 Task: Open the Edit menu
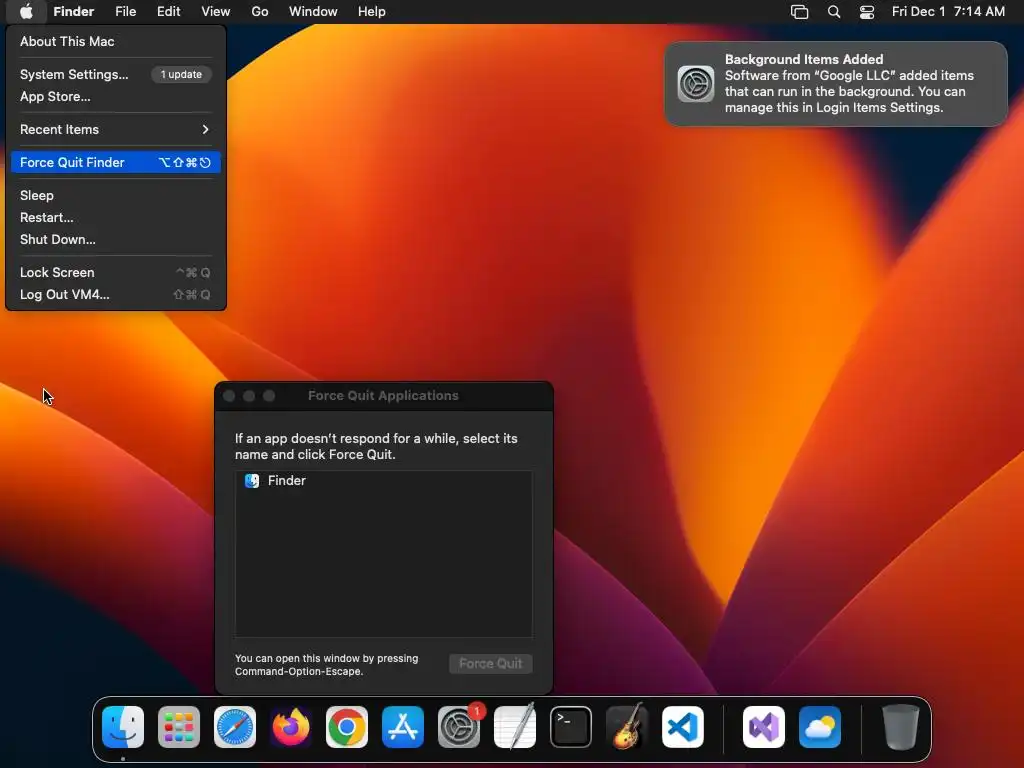tap(168, 12)
